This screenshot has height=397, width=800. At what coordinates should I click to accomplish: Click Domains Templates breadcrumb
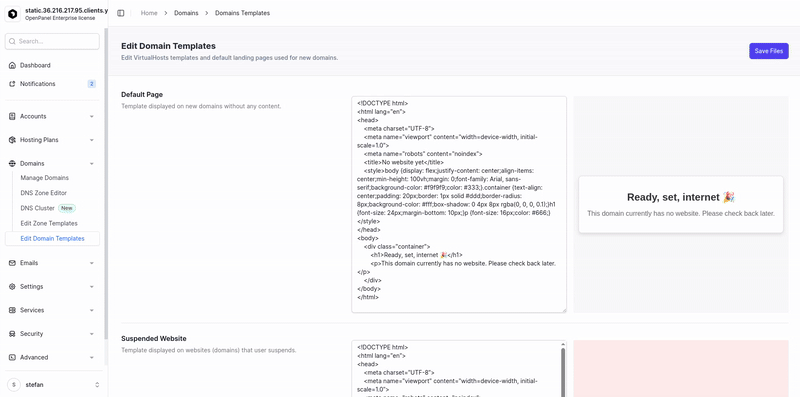pos(242,13)
